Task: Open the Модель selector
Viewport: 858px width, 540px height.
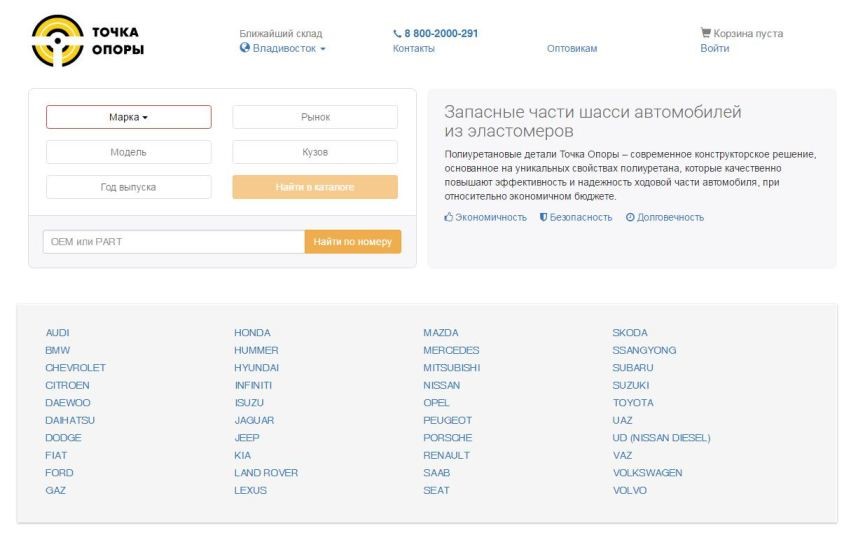Action: 129,152
